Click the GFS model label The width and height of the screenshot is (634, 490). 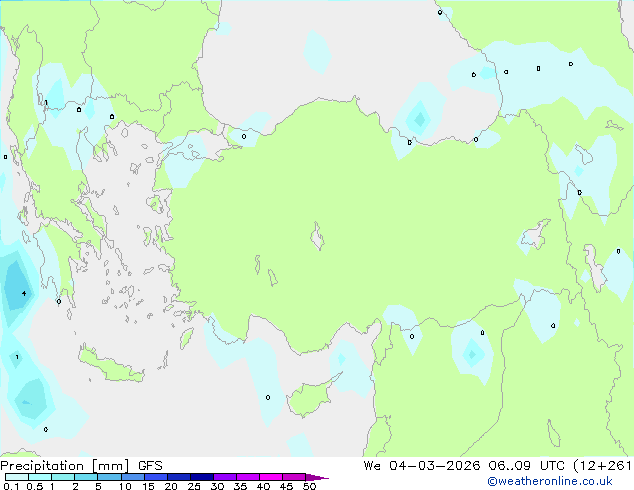150,466
